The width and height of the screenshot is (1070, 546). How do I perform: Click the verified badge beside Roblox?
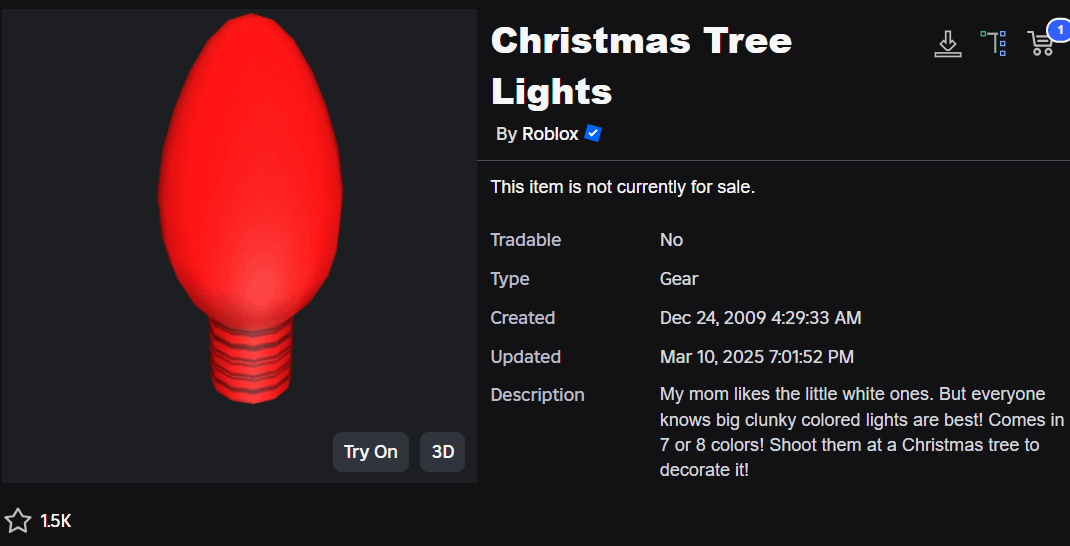point(593,134)
